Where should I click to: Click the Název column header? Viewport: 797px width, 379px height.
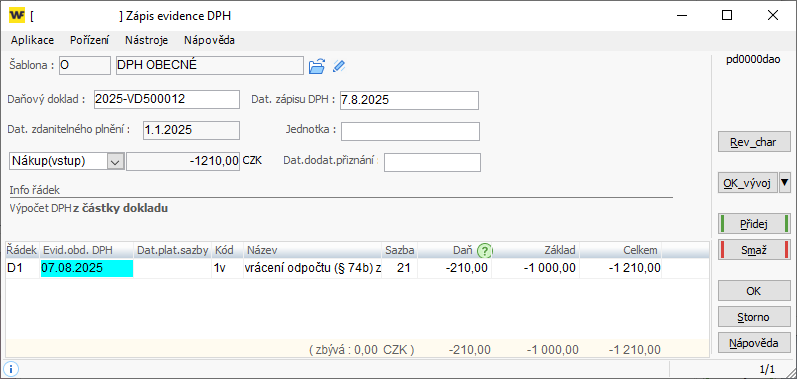(x=313, y=250)
